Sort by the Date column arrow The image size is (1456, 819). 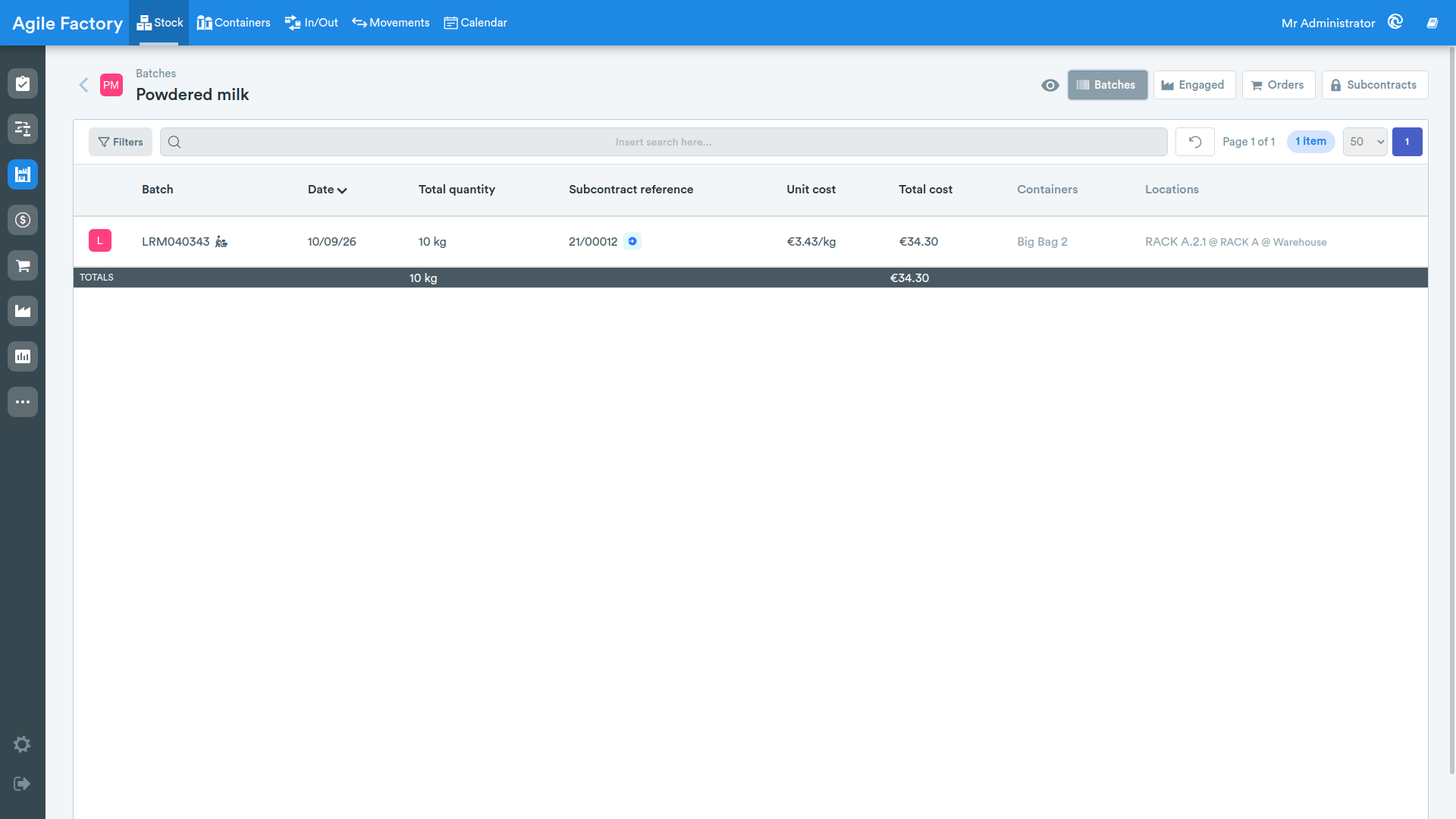342,190
